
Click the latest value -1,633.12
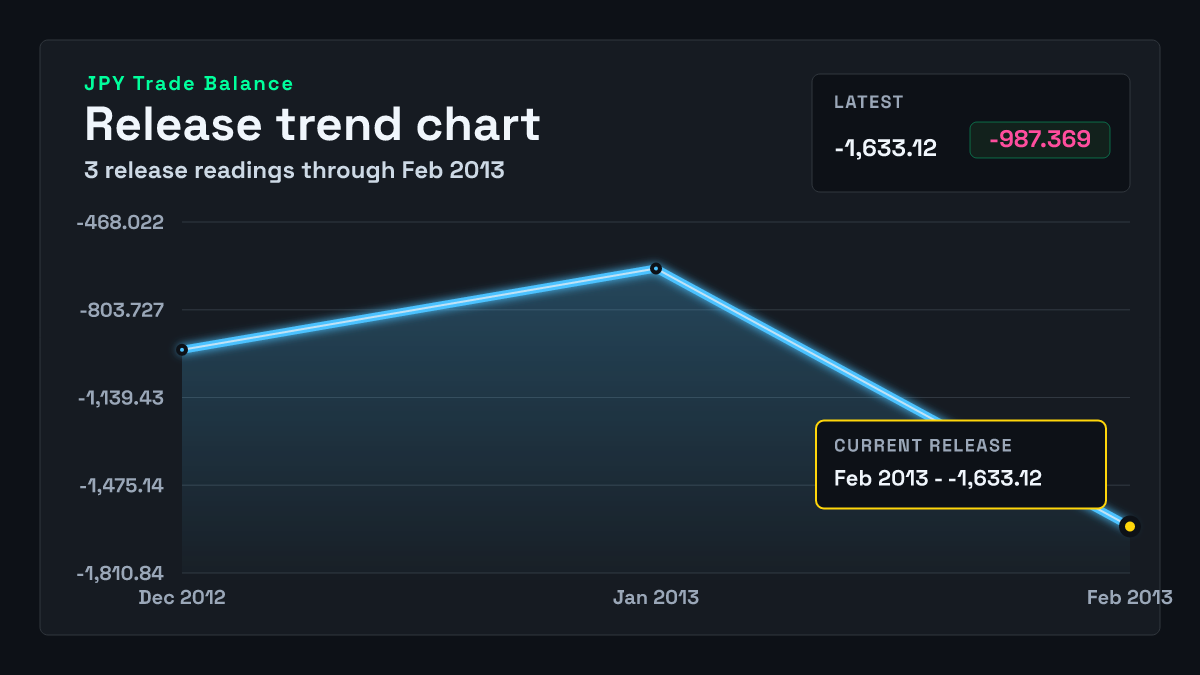[885, 149]
